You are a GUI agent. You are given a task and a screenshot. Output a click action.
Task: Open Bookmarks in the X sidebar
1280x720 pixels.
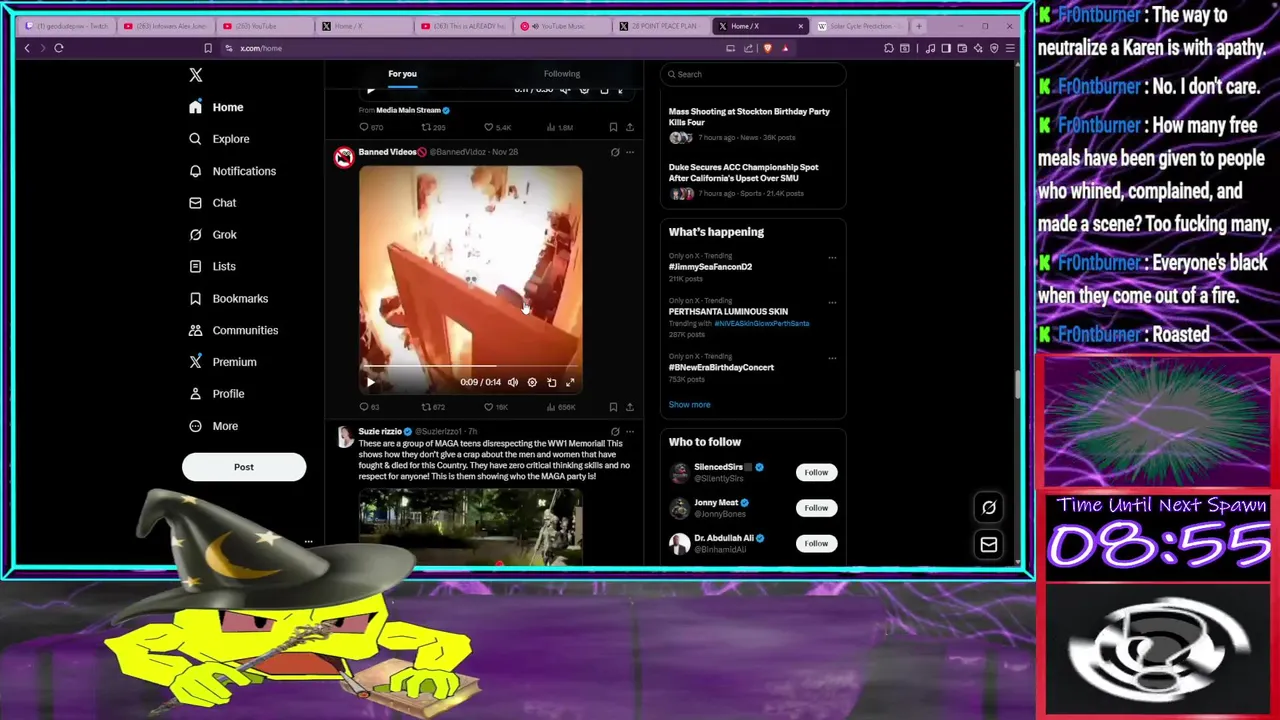(228, 299)
